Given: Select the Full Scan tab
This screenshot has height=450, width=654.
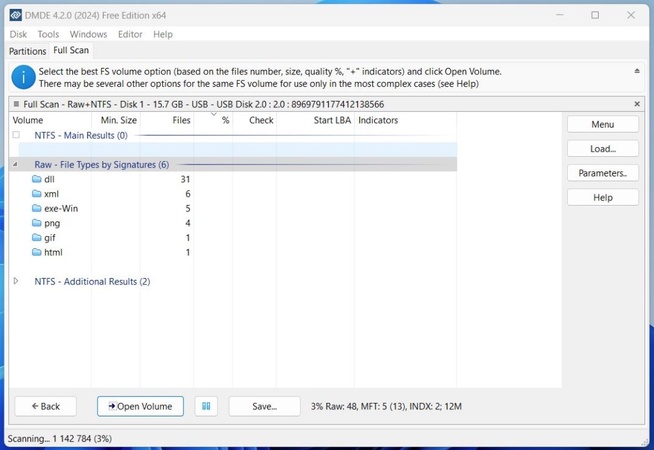Looking at the screenshot, I should pos(71,50).
